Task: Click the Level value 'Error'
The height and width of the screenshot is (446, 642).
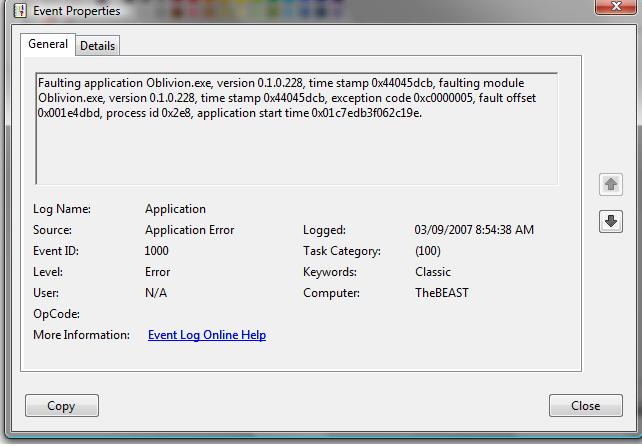Action: (x=158, y=272)
